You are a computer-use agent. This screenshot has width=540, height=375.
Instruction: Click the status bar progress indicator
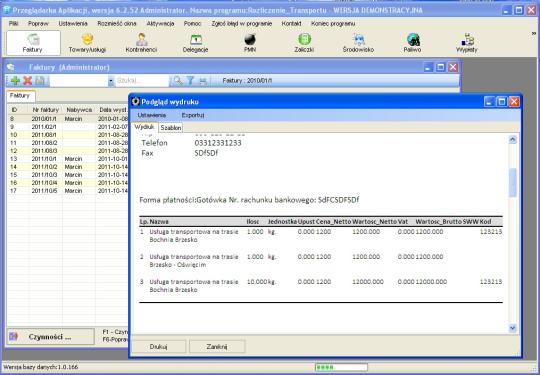[341, 367]
